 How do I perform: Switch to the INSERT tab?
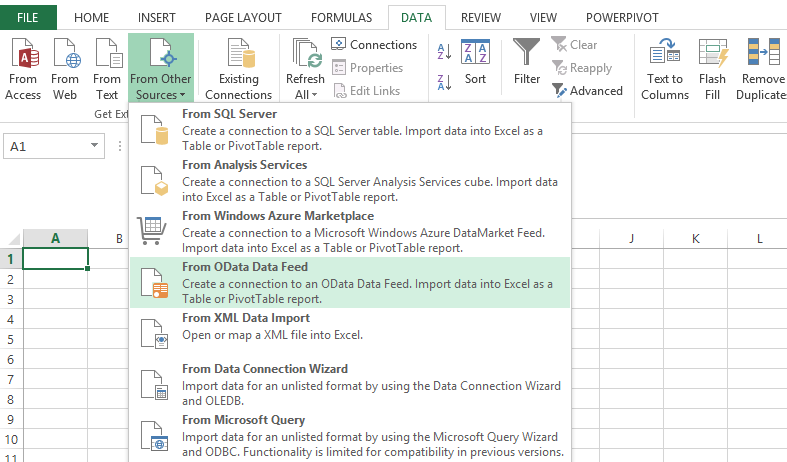coord(157,18)
